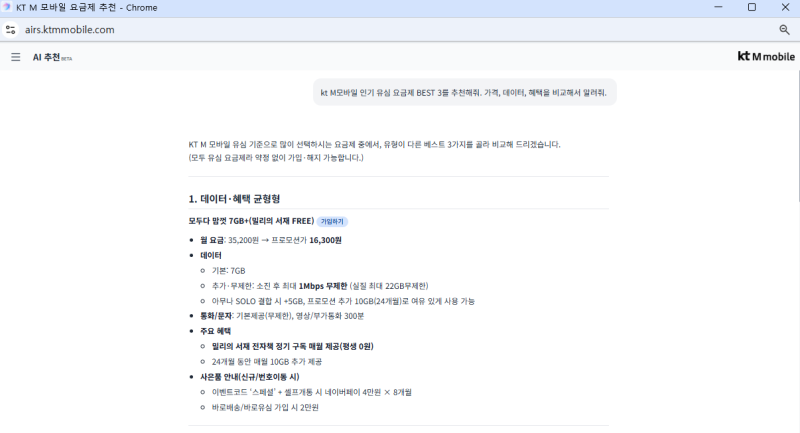Click the line 기본: 7GB
The width and height of the screenshot is (800, 433).
229,271
